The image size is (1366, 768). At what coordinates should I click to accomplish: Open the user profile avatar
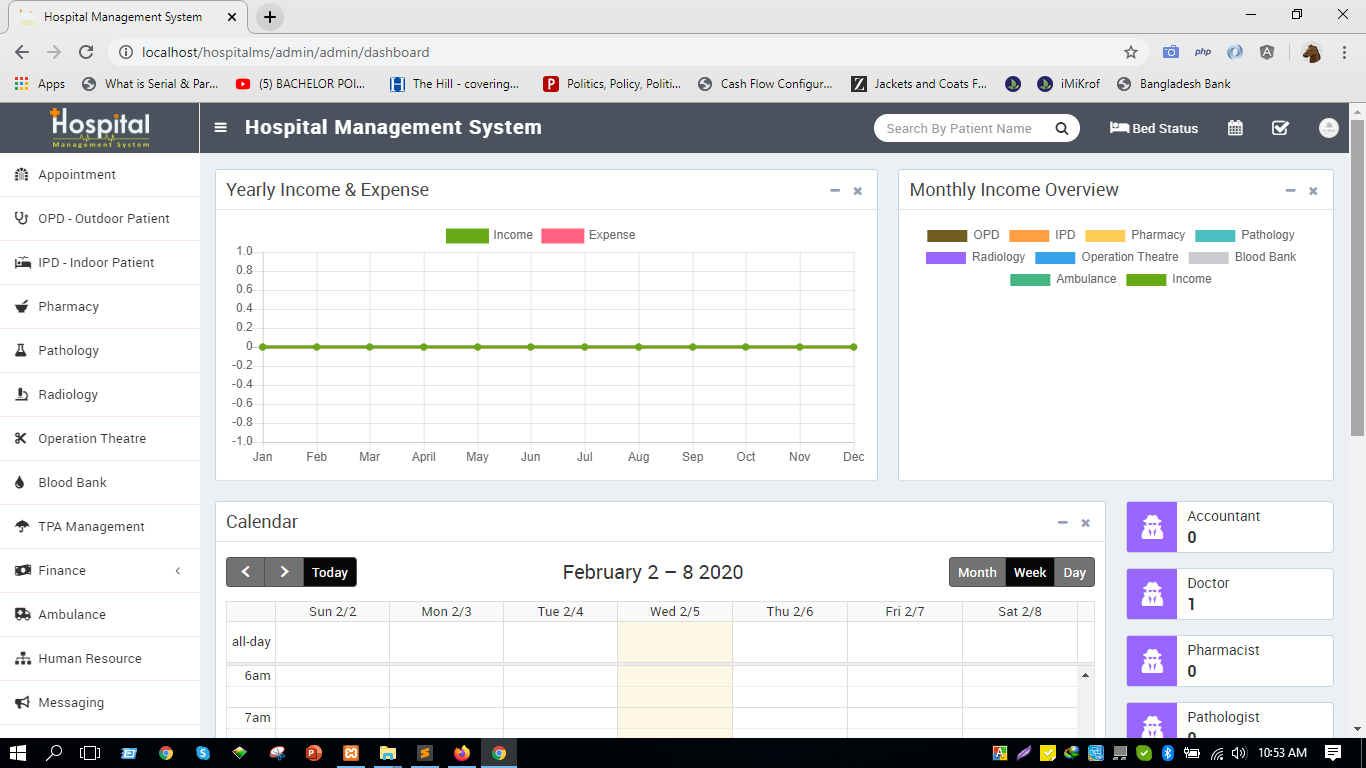[x=1329, y=128]
